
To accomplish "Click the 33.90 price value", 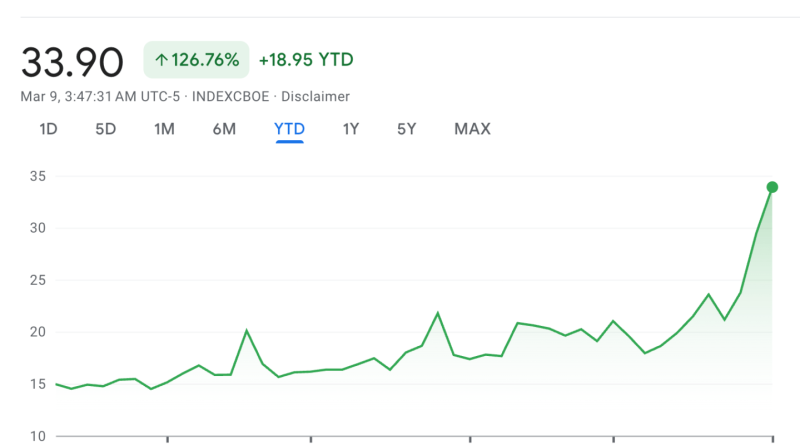I will click(x=72, y=62).
